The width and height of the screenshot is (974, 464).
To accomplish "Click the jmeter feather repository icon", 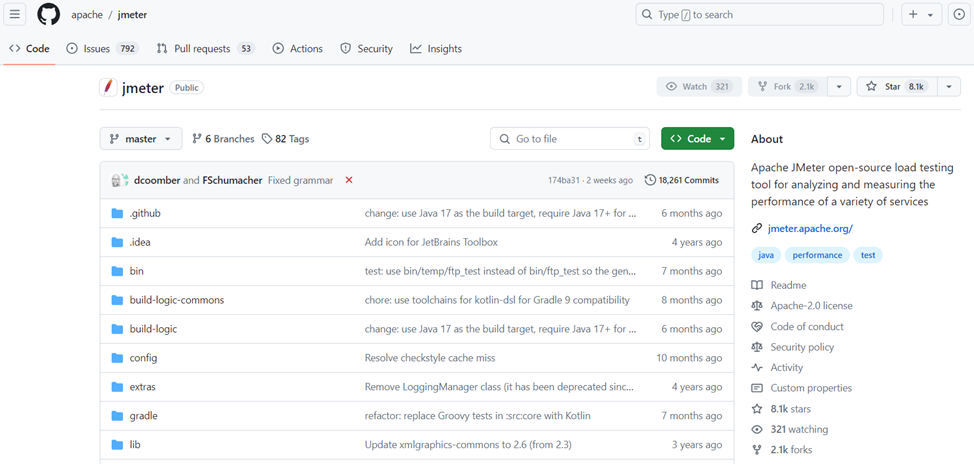I will 109,88.
